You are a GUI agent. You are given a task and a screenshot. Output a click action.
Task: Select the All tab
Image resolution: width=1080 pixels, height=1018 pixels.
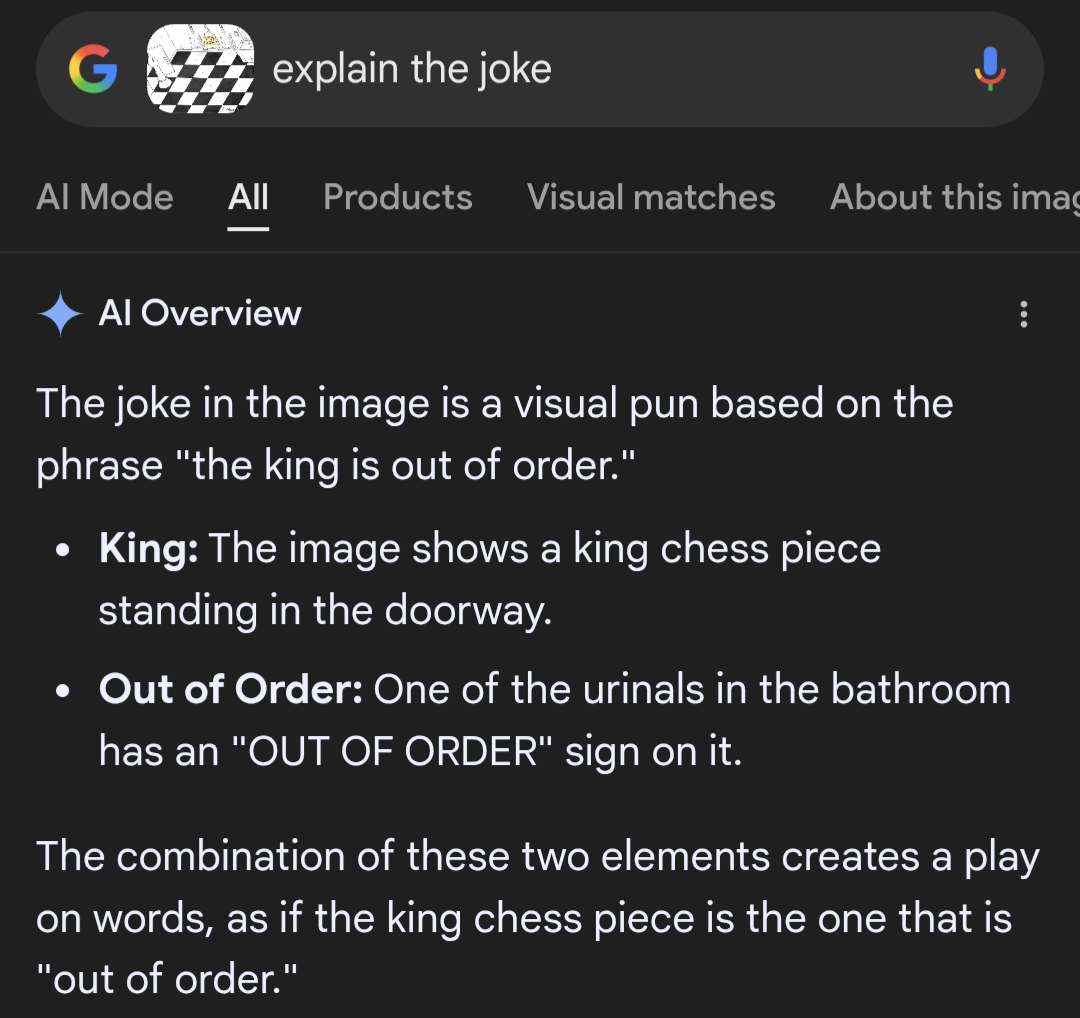(248, 197)
